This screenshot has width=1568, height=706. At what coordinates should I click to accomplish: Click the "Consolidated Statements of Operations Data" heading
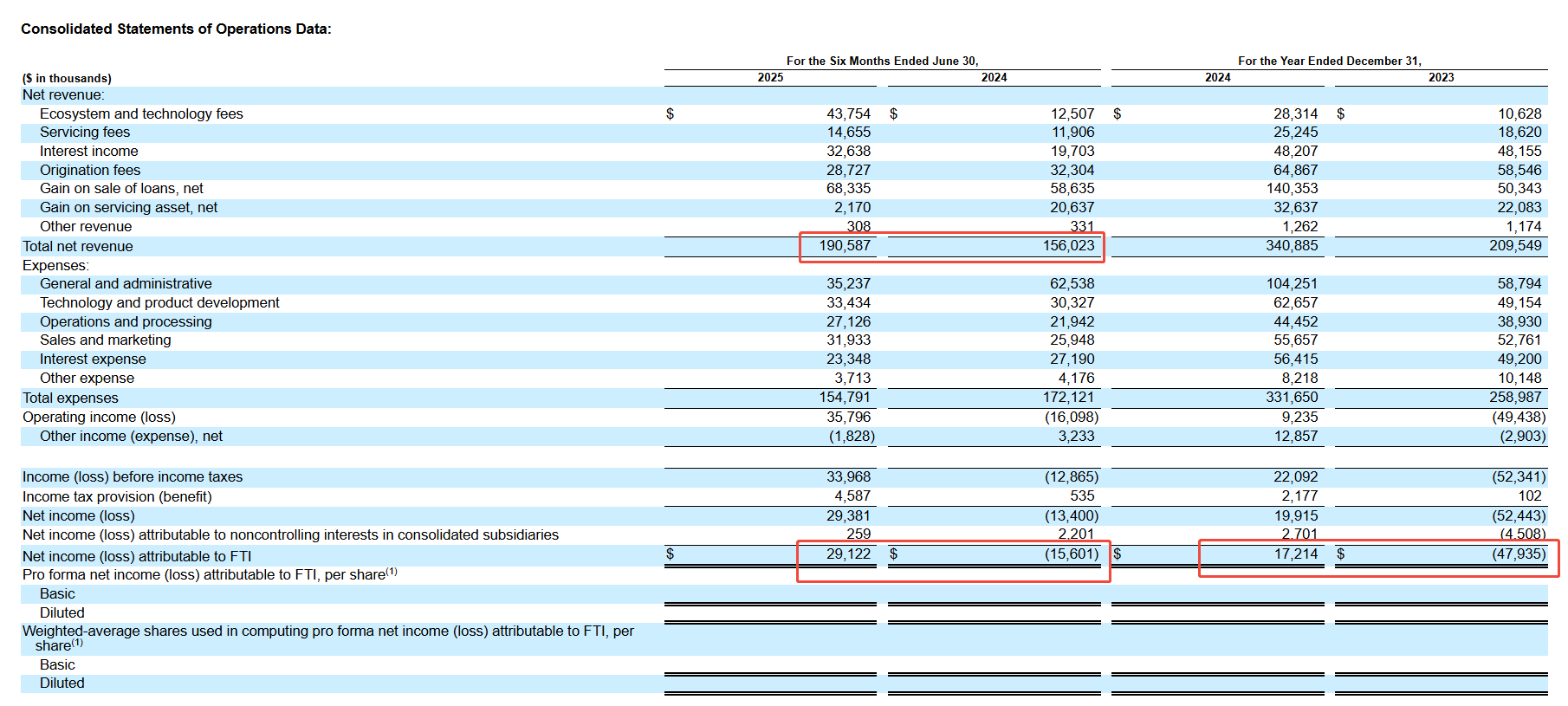[176, 29]
